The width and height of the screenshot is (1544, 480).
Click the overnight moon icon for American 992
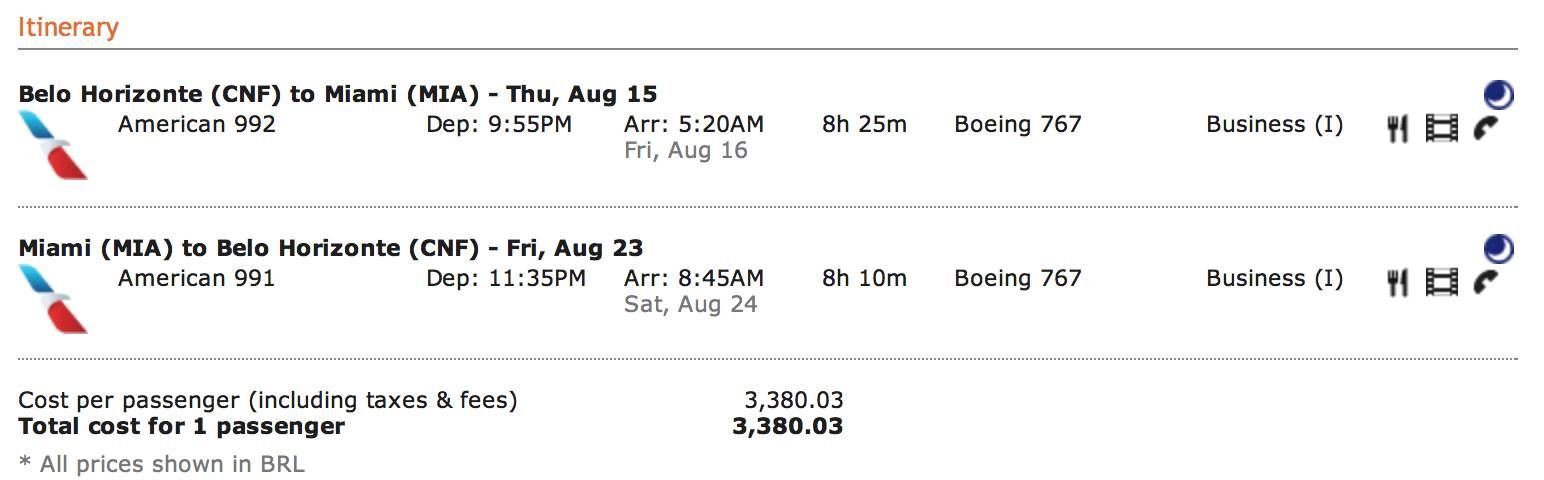point(1498,95)
